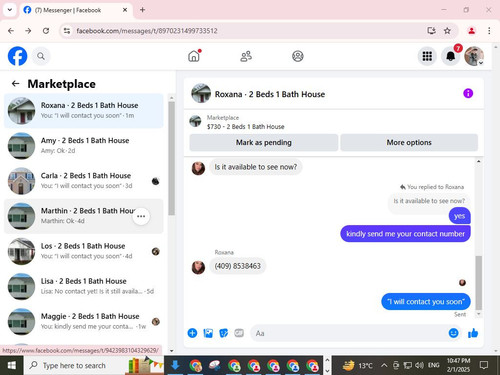Open a new browser tab
This screenshot has height=375, width=500.
(x=142, y=10)
